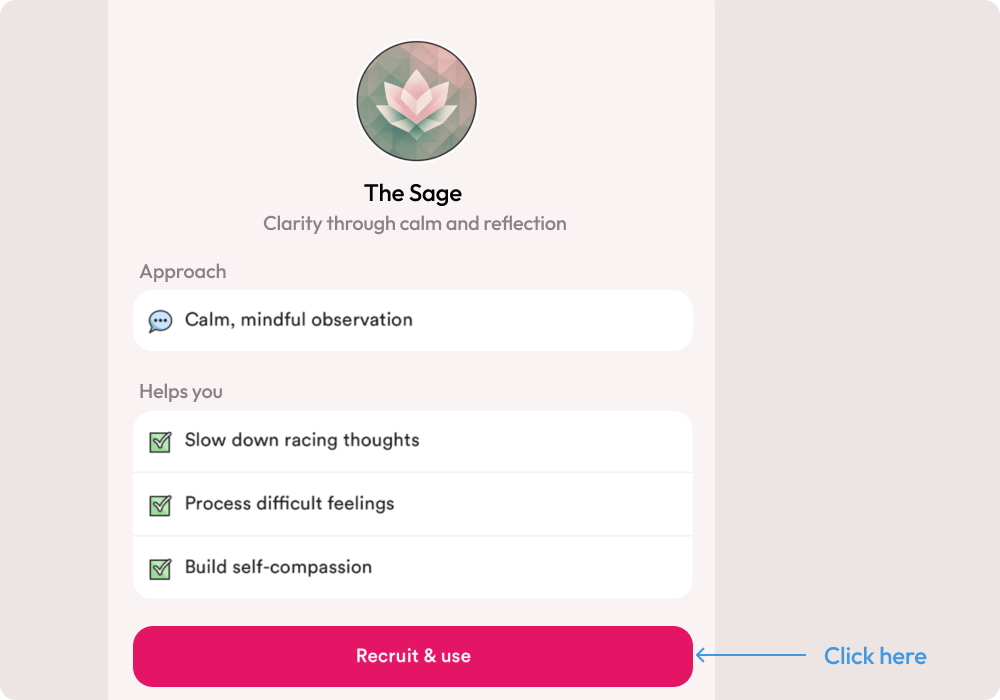Click the "Process difficult feelings" text
1000x700 pixels.
pos(290,504)
